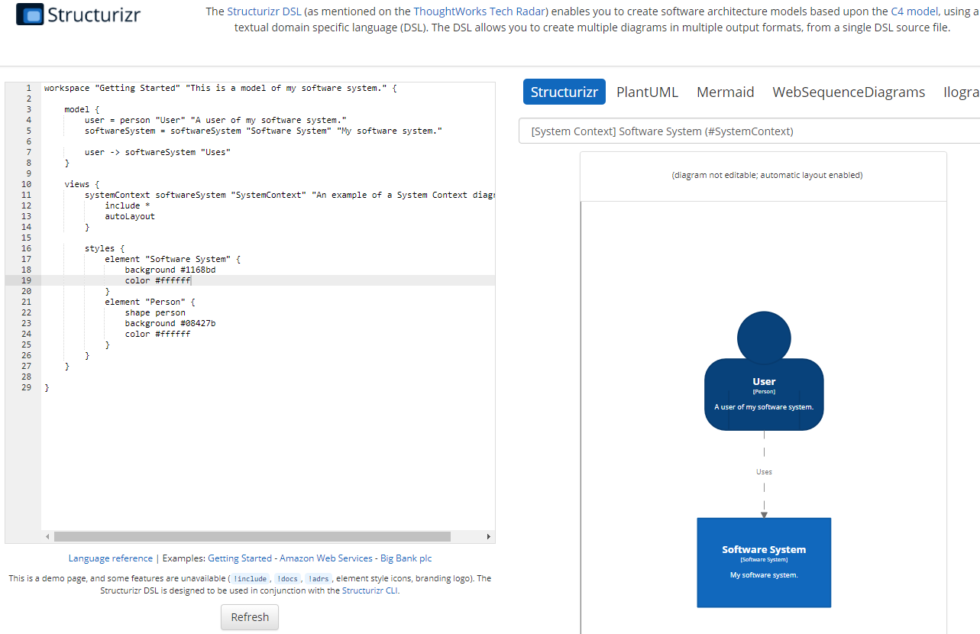Screen dimensions: 980x634
Task: Click the '!docs' code tag in the demo note
Action: 288,579
